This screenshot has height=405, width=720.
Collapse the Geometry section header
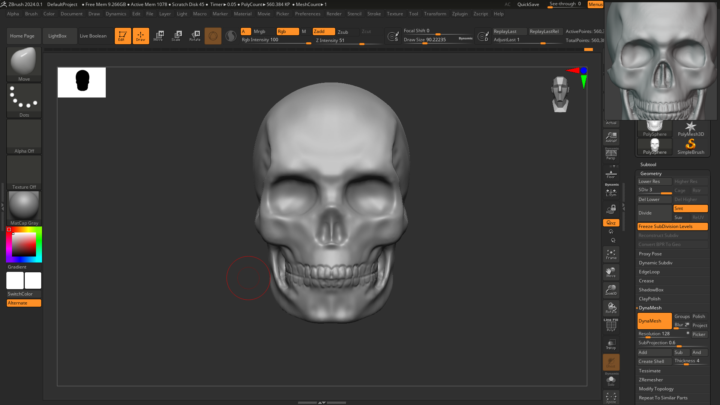click(651, 174)
